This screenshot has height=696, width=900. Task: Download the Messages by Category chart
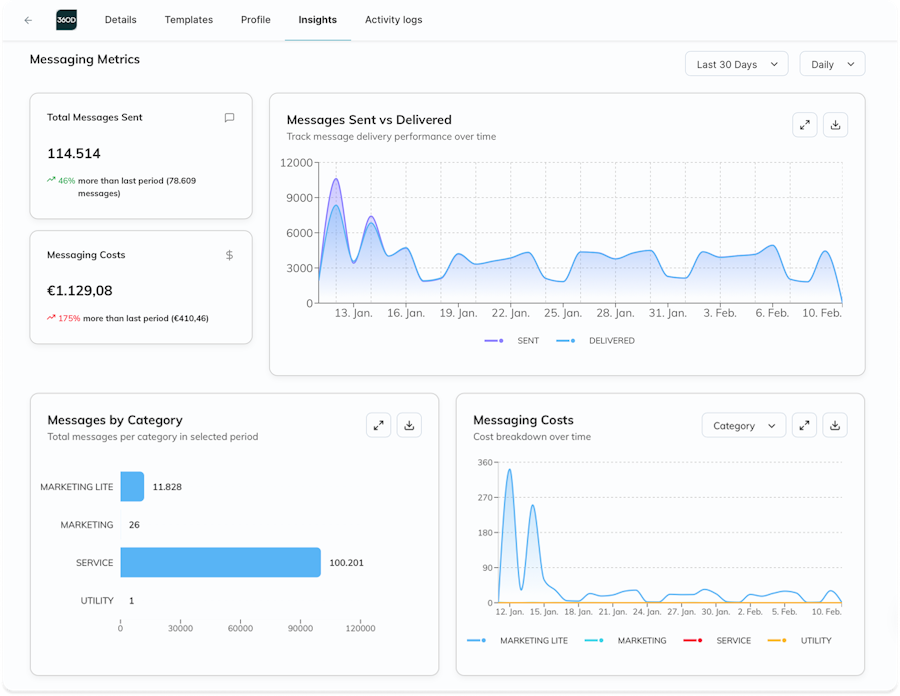tap(409, 425)
